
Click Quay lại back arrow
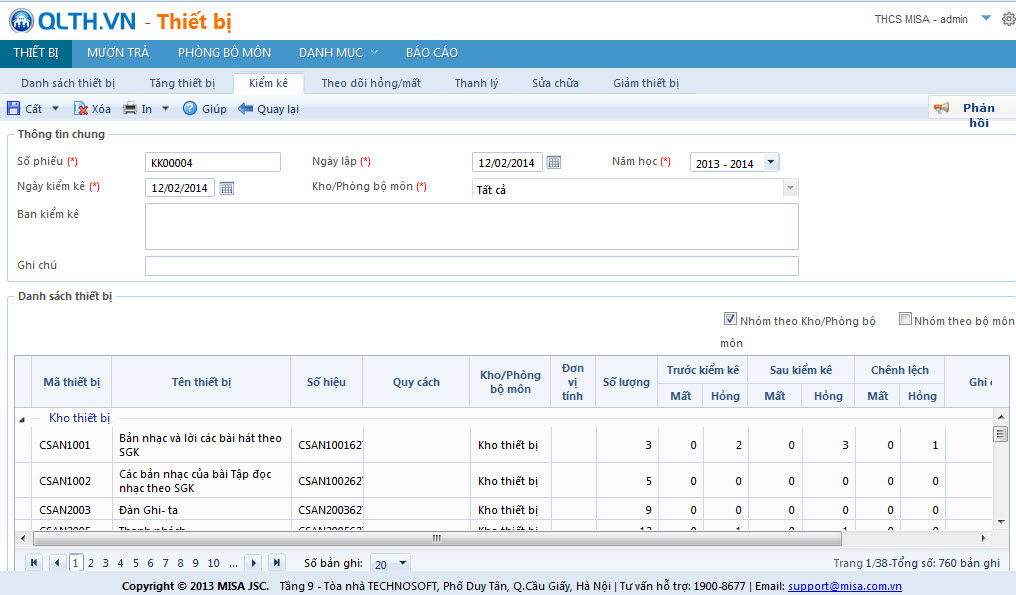point(245,109)
